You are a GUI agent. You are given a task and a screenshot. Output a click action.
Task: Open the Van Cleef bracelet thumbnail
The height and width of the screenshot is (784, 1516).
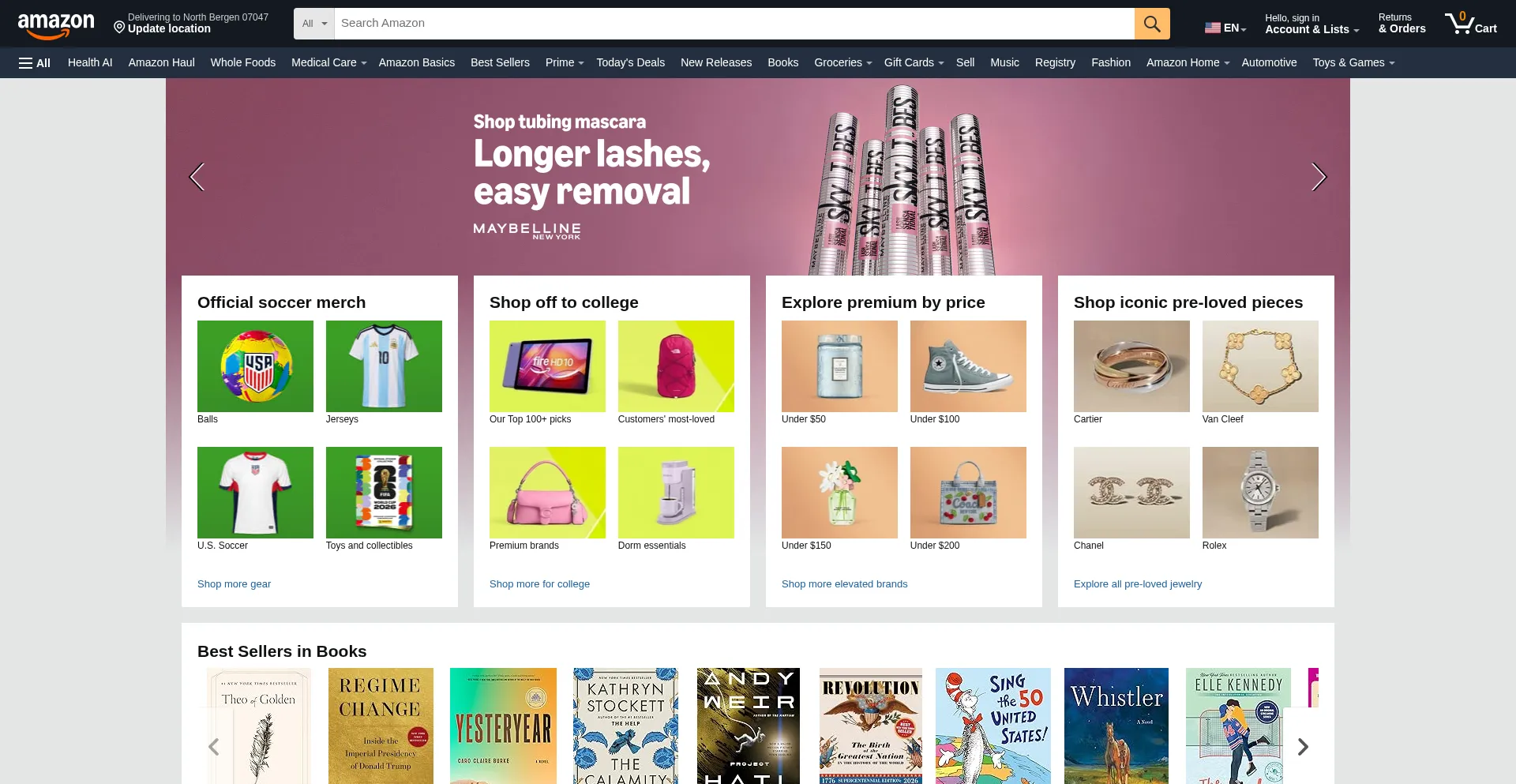pos(1260,366)
